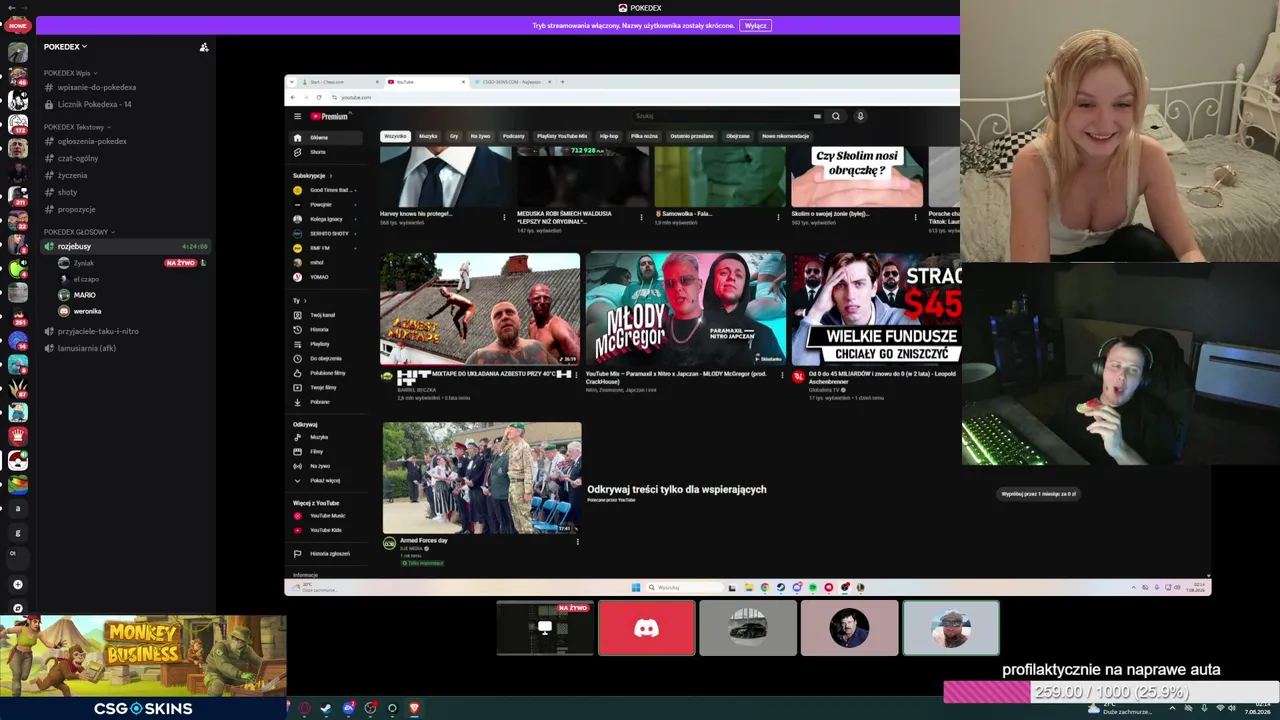
Task: Open Discord add a server plus icon
Action: tap(17, 584)
